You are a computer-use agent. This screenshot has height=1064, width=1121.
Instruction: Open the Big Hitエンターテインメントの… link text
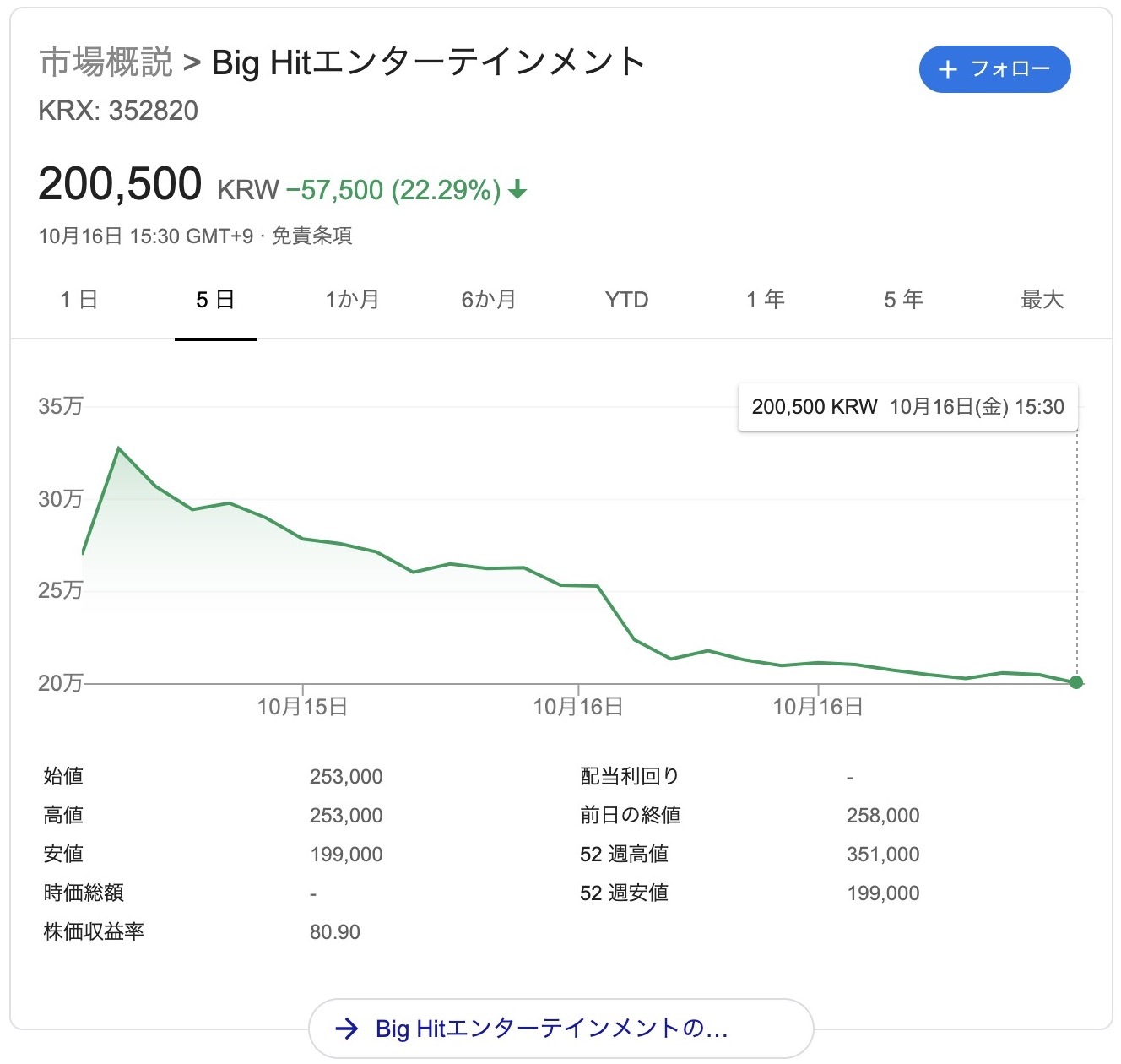[x=551, y=1029]
